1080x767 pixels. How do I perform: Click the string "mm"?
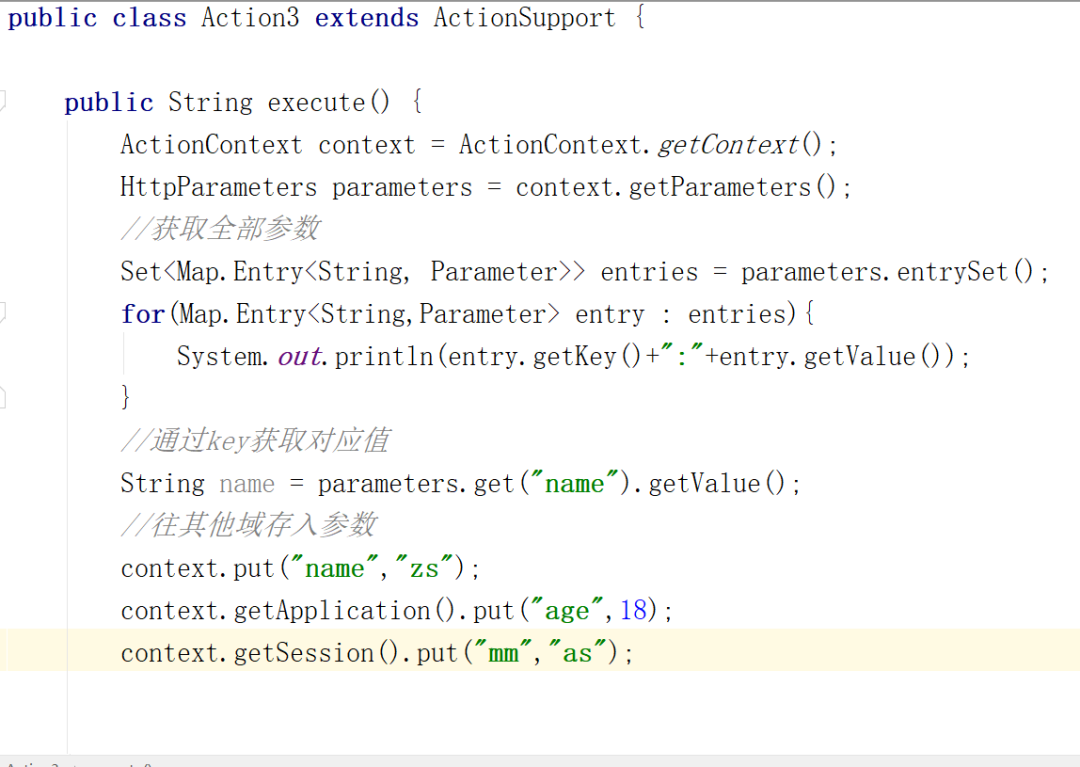503,653
